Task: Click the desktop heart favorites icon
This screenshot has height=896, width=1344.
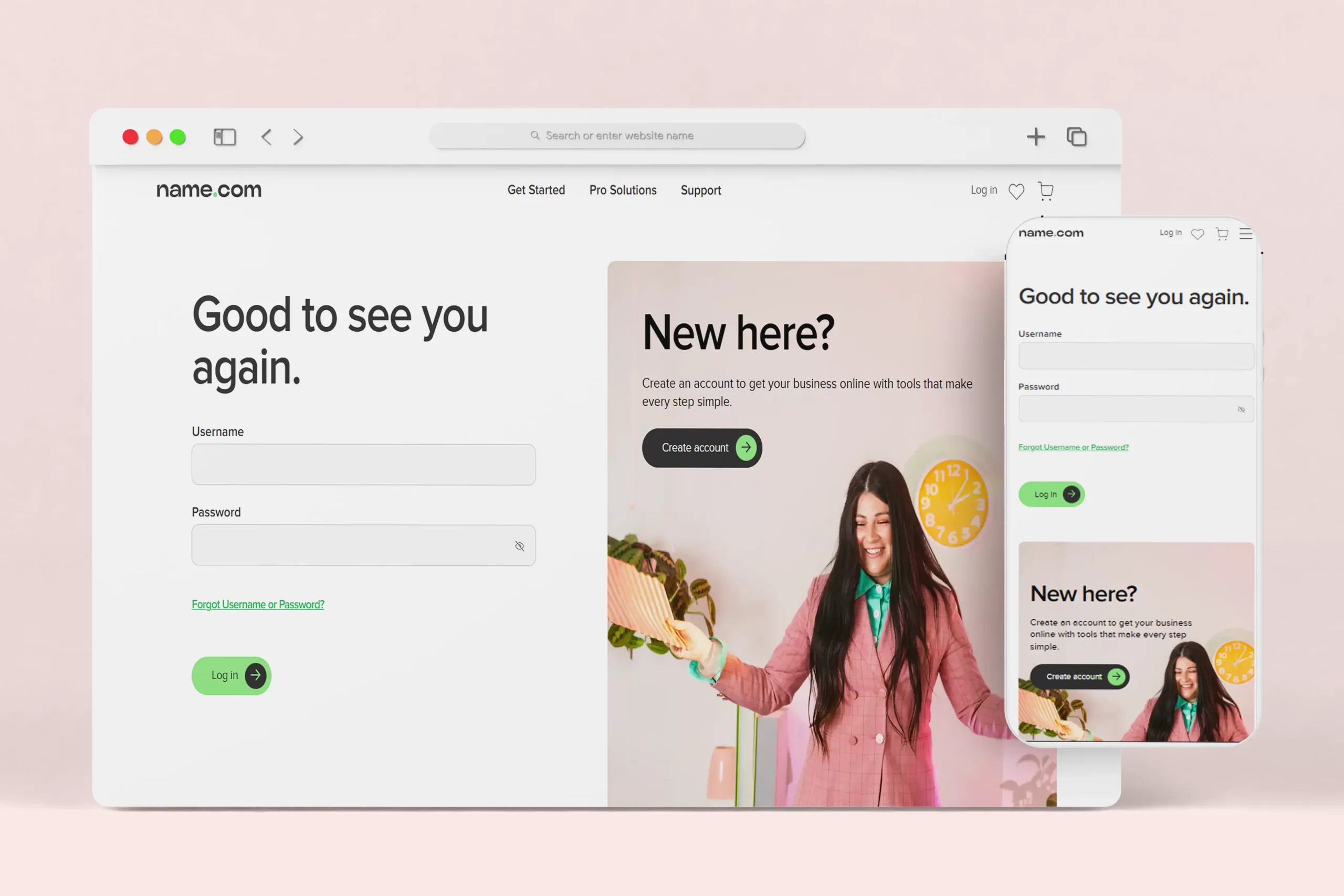Action: (x=1016, y=191)
